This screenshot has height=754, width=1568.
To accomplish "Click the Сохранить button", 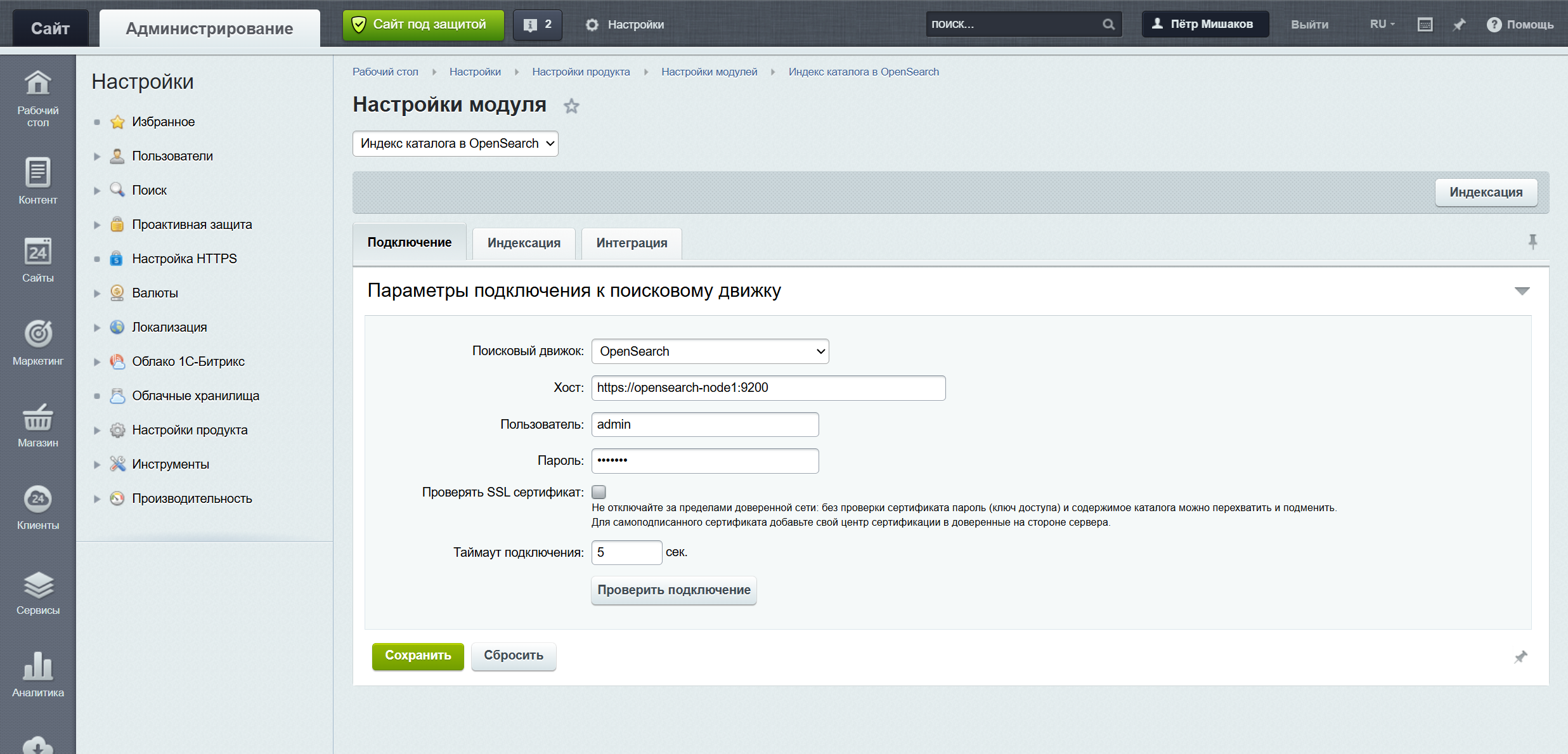I will [x=418, y=656].
